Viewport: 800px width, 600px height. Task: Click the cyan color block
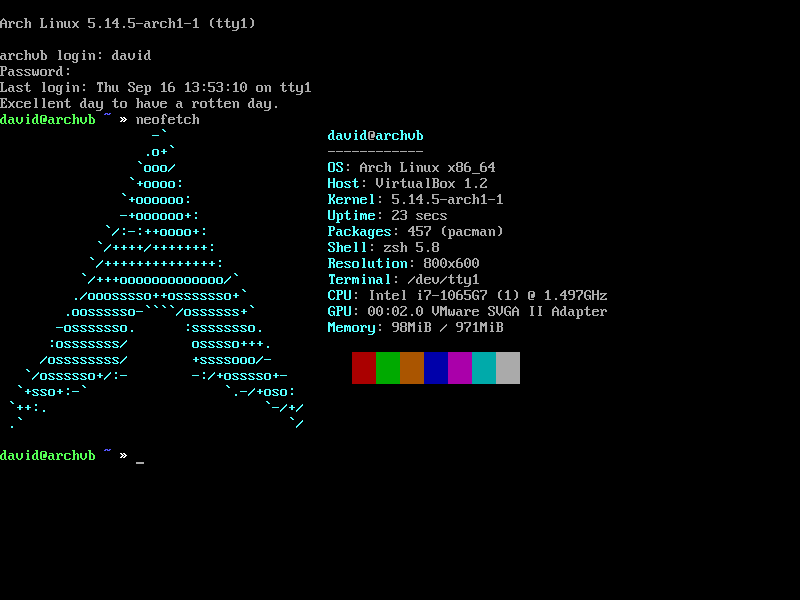click(x=484, y=368)
